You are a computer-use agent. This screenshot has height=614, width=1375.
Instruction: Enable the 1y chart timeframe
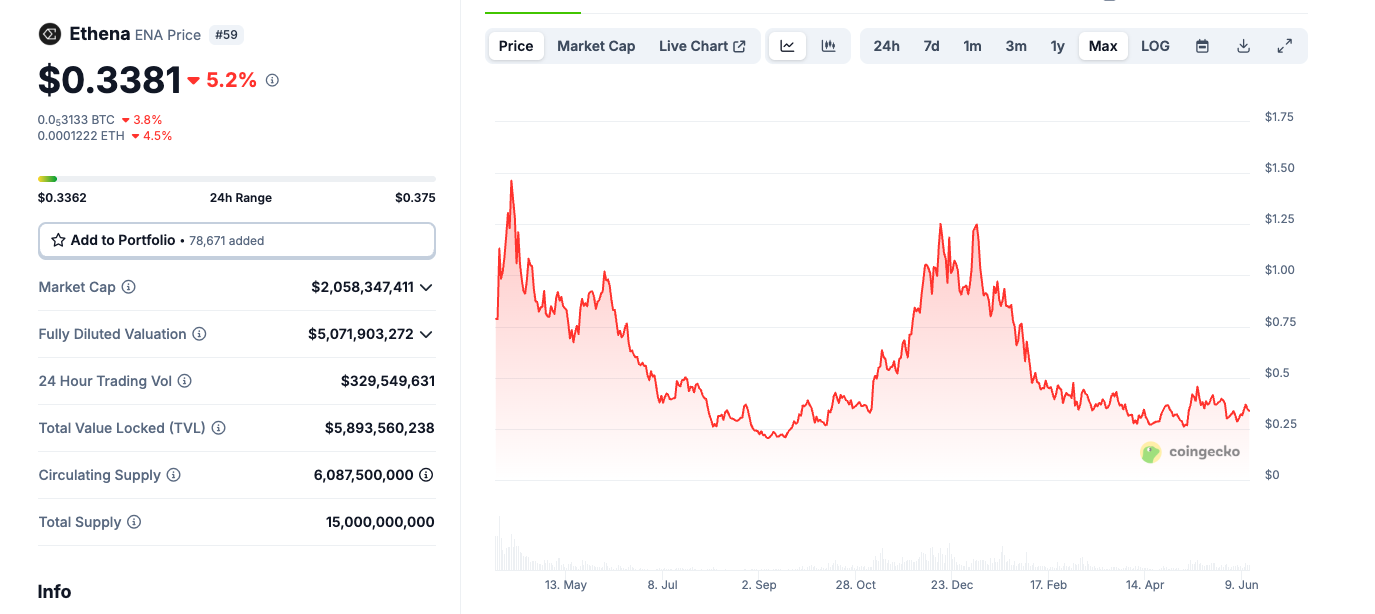pyautogui.click(x=1057, y=45)
